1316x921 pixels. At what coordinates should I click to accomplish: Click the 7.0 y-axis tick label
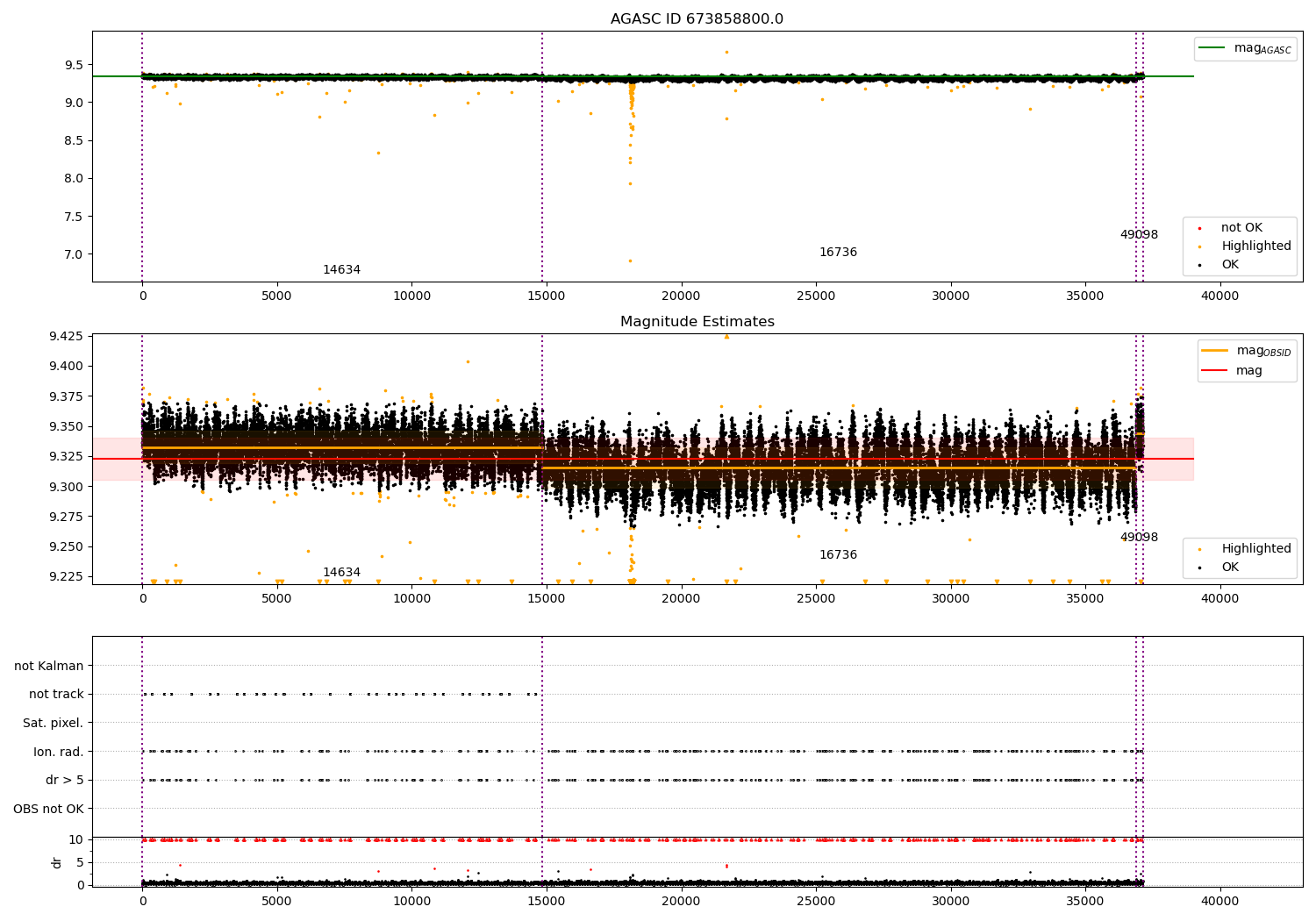74,254
